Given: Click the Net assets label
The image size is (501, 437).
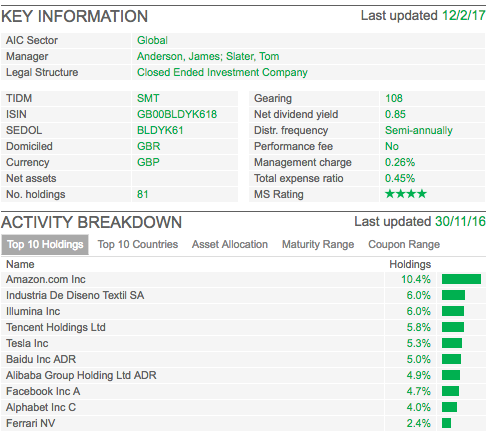Looking at the screenshot, I should 31,178.
